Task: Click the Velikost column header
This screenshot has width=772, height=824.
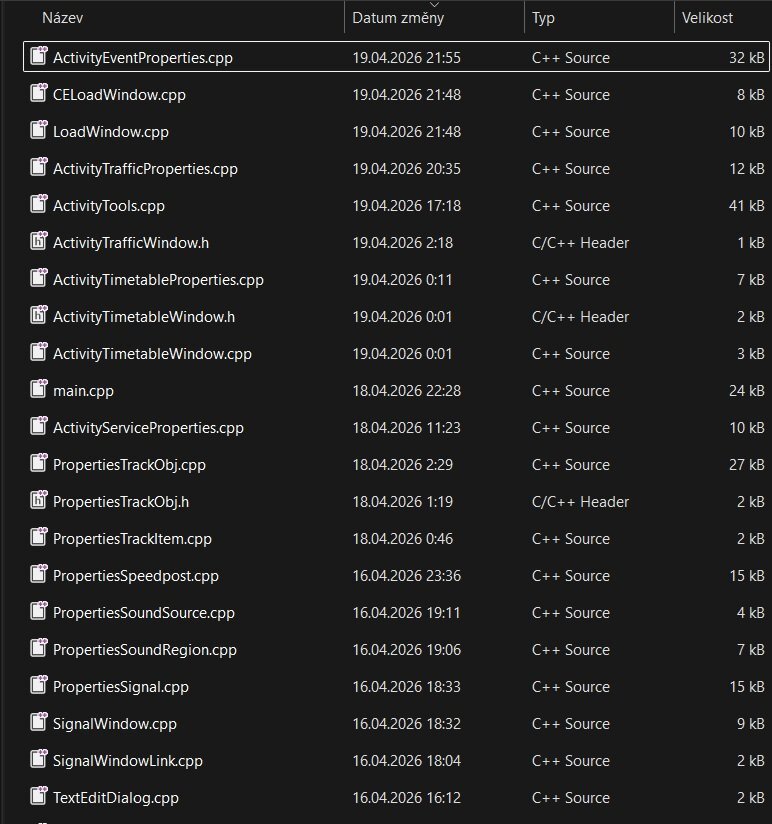Action: tap(707, 18)
